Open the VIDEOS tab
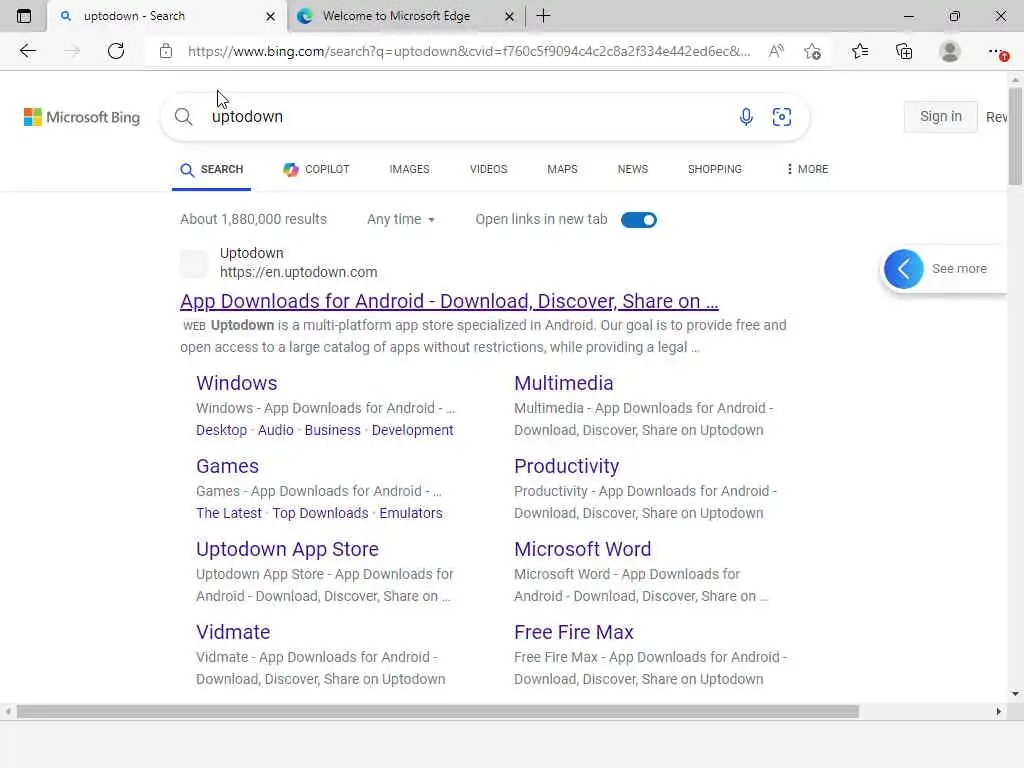 [x=488, y=169]
